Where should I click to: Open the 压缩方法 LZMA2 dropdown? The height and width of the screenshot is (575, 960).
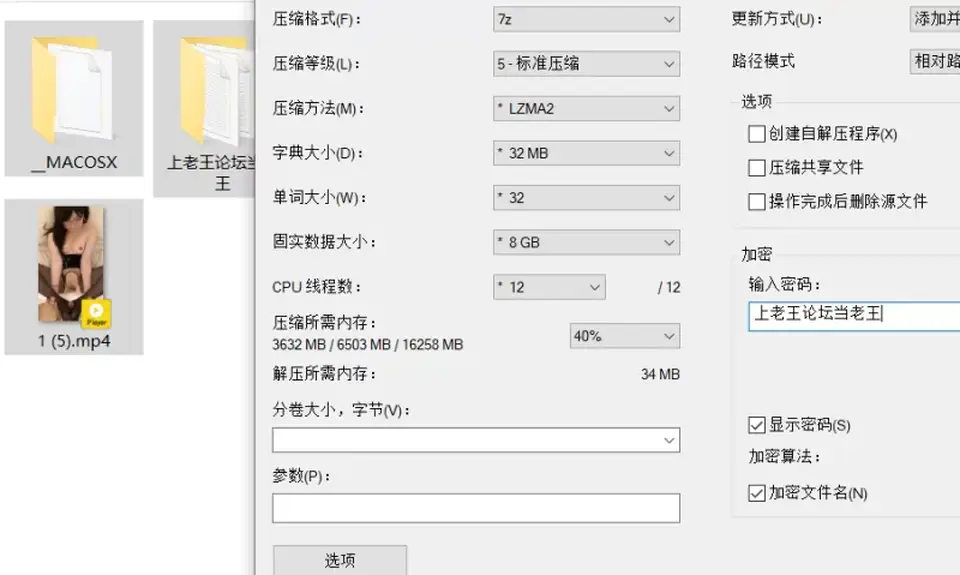coord(586,108)
